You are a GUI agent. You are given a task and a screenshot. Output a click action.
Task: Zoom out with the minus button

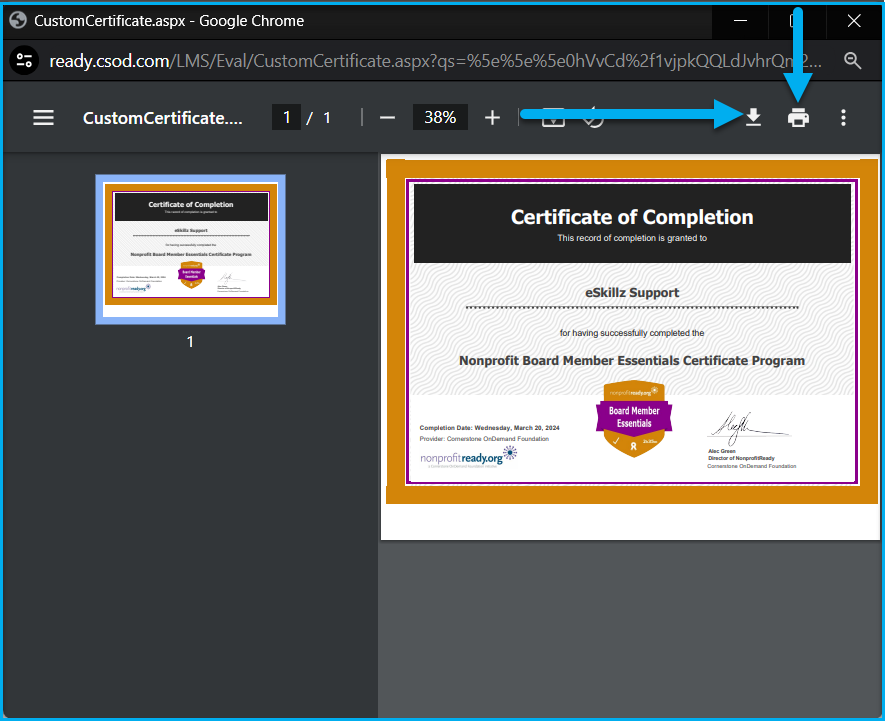tap(387, 117)
